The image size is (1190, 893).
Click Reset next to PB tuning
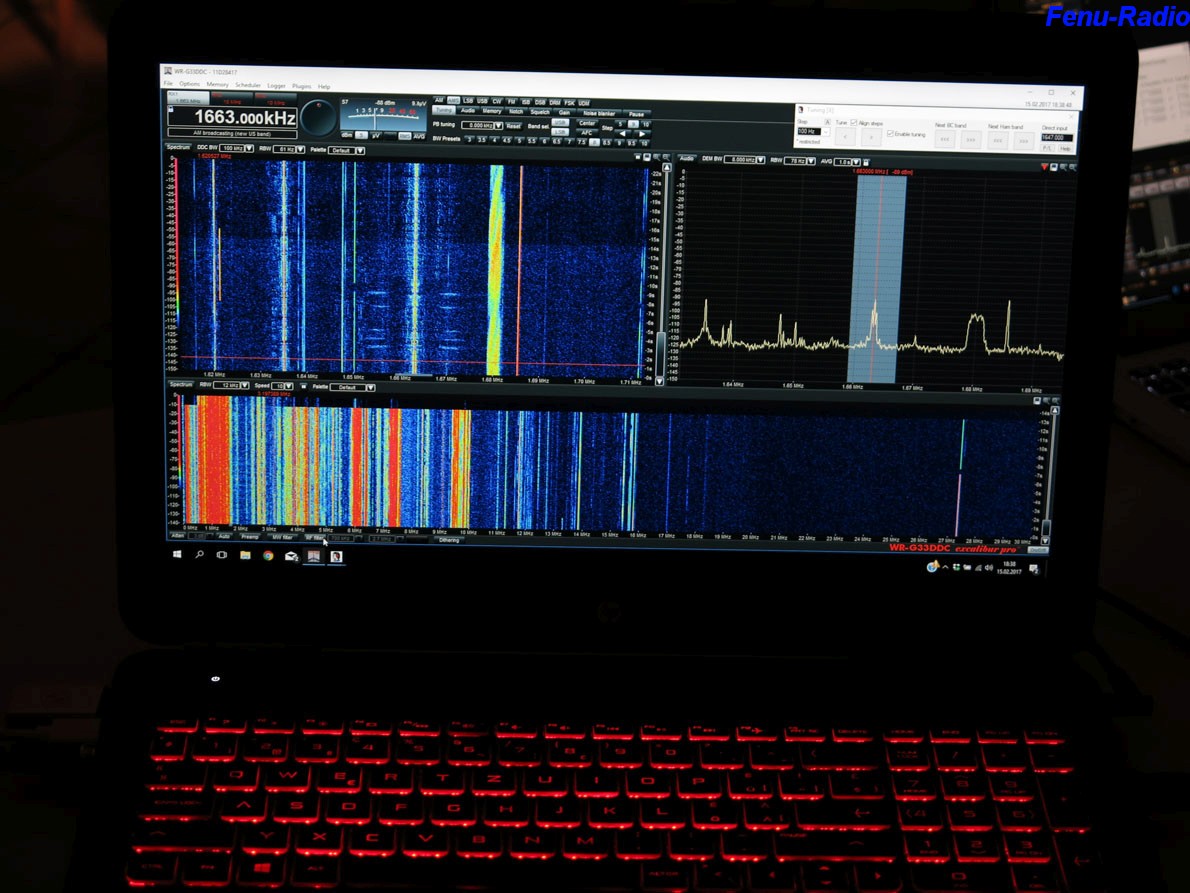513,125
